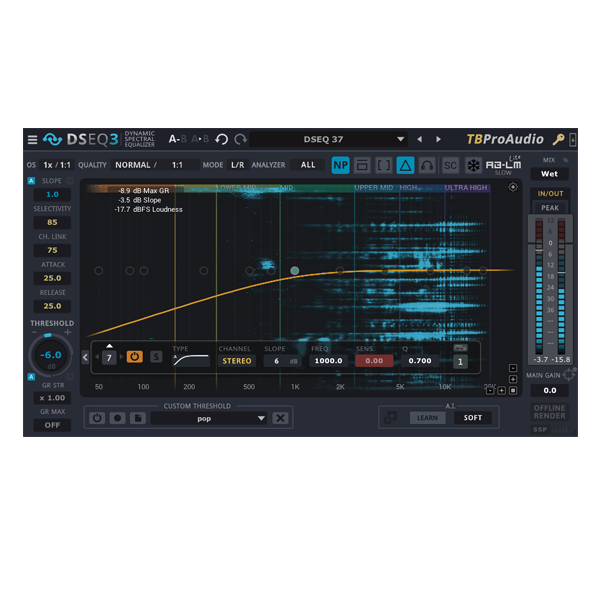Click the band group 1 button

[x=460, y=362]
